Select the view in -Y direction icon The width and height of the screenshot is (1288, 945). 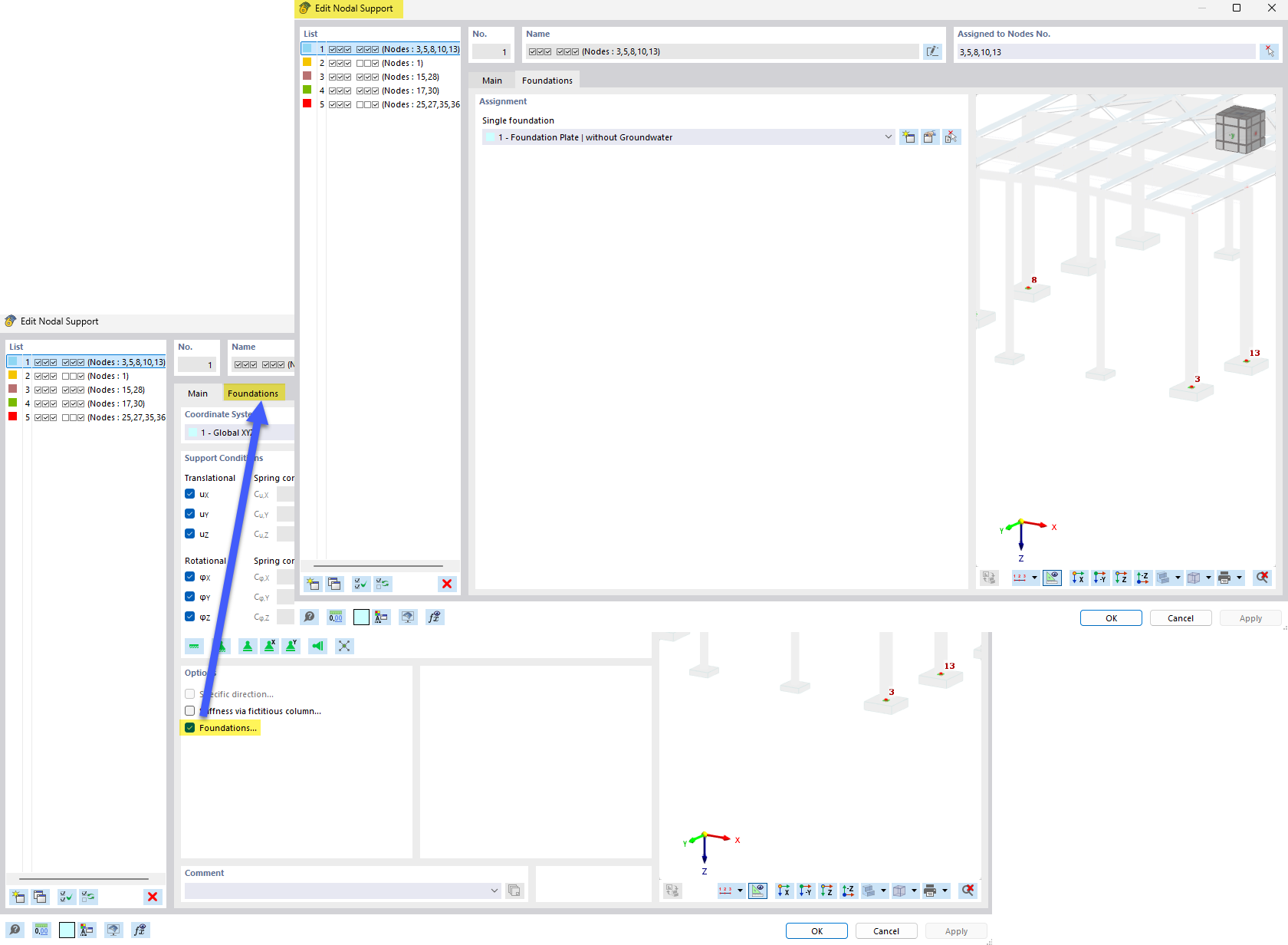coord(1099,578)
